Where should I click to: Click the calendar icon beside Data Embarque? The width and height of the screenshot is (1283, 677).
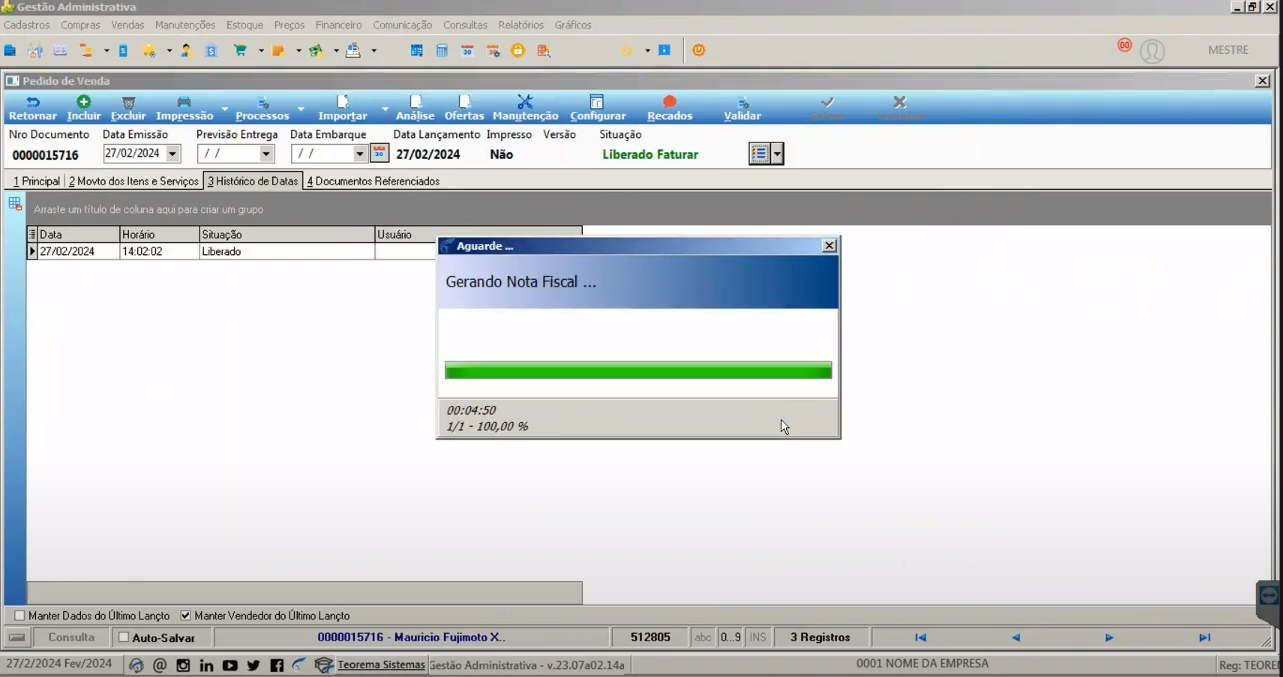[x=379, y=153]
